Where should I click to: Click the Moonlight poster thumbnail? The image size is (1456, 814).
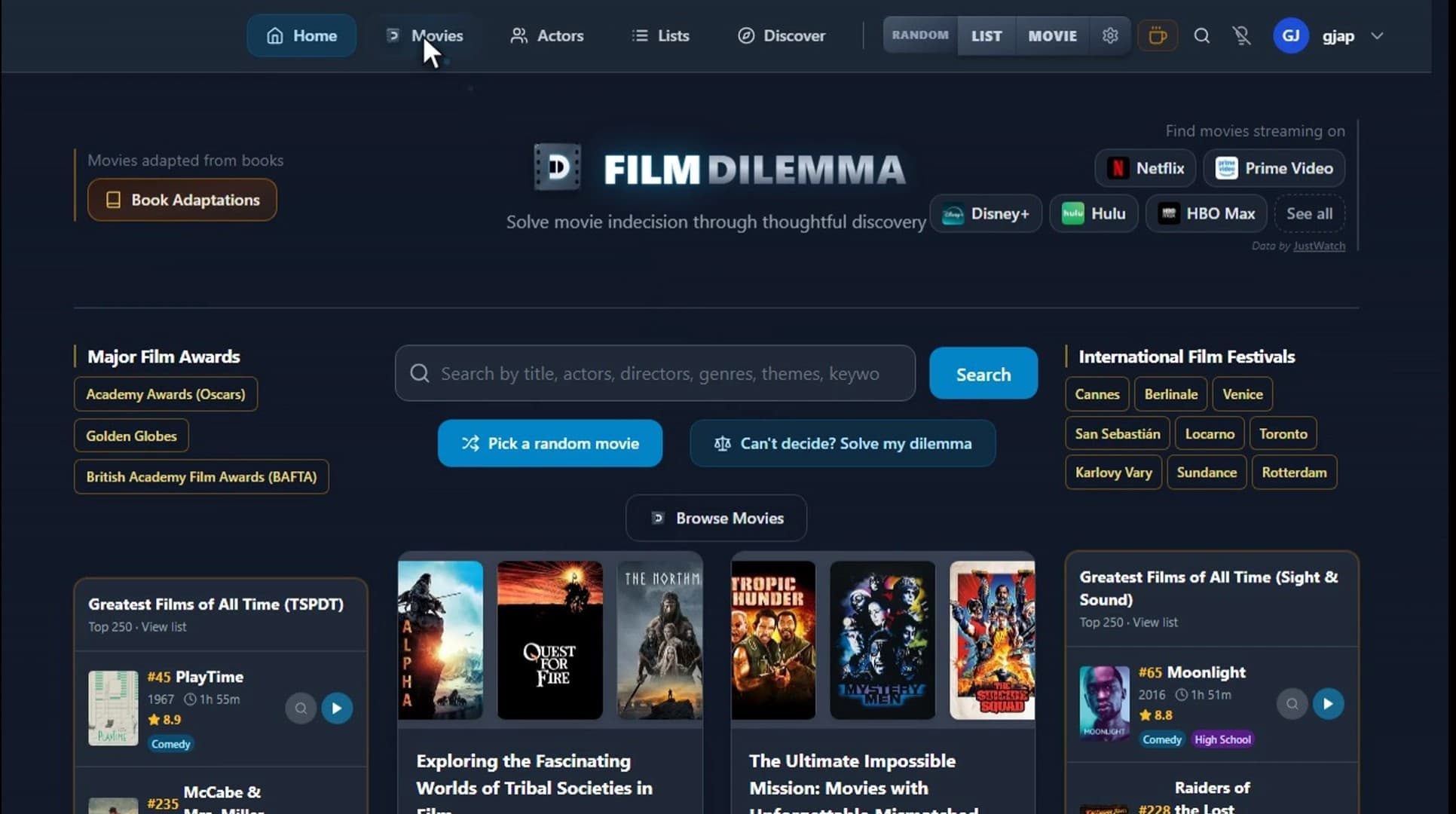pyautogui.click(x=1104, y=703)
